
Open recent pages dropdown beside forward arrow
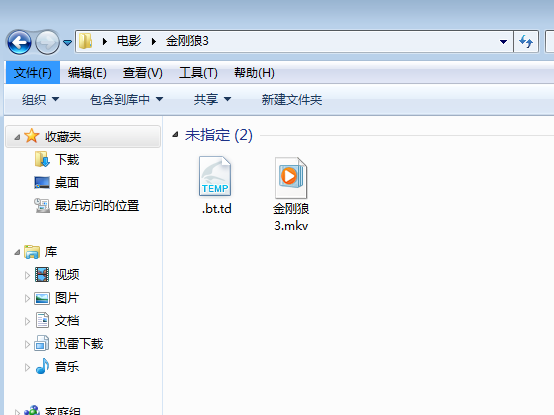point(67,43)
